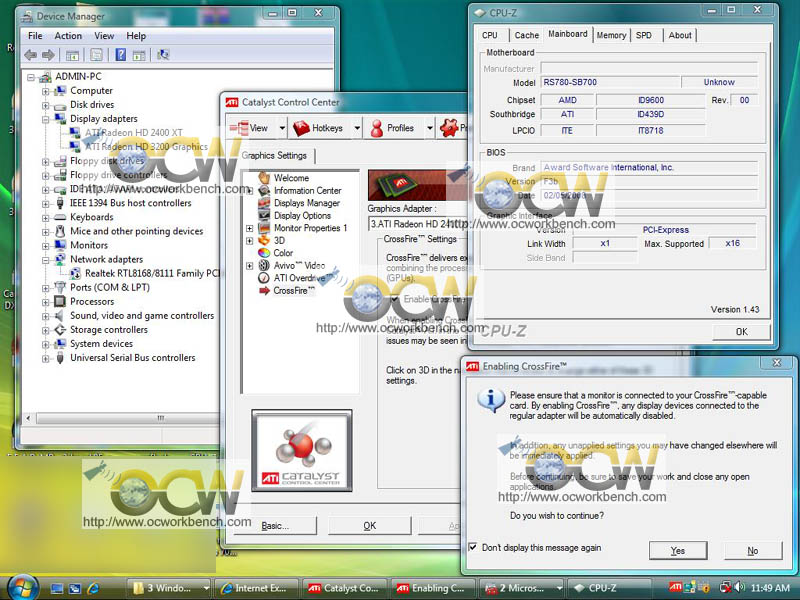Open the Graphics Adapter combo box
800x600 pixels.
click(418, 223)
